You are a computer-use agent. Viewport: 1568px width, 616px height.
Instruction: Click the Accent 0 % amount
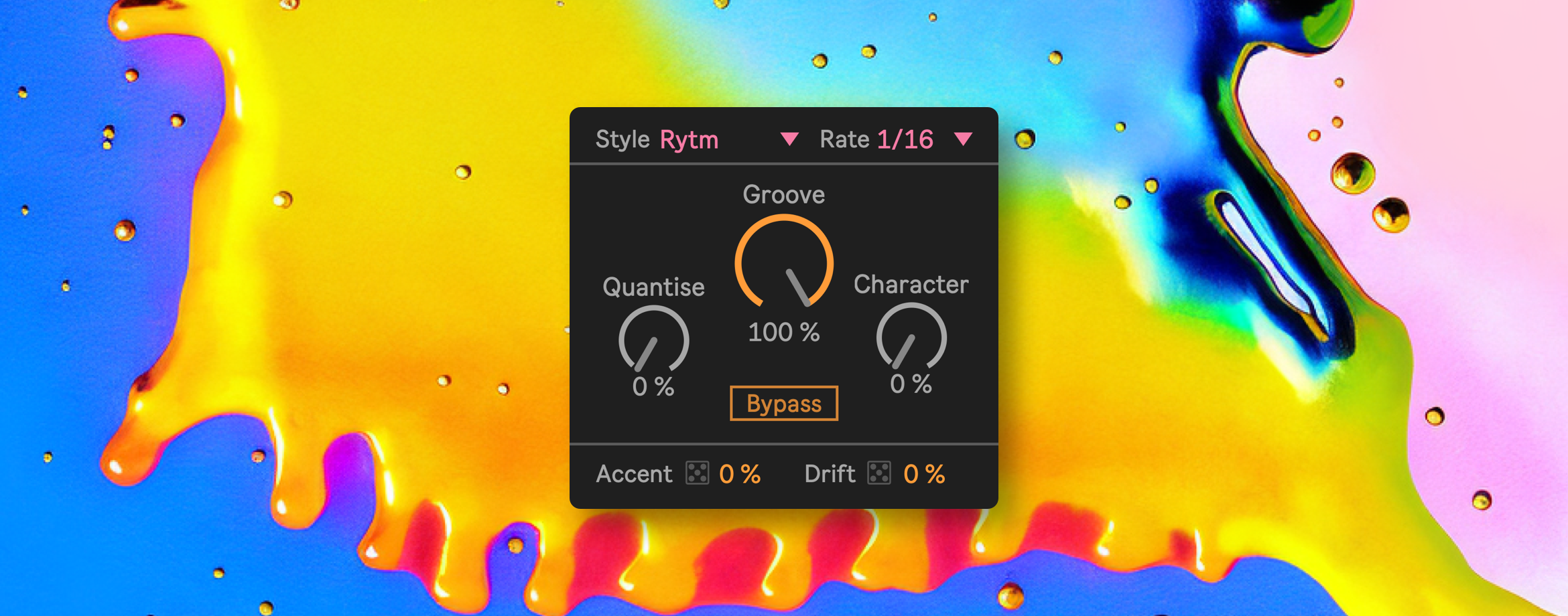pos(740,475)
